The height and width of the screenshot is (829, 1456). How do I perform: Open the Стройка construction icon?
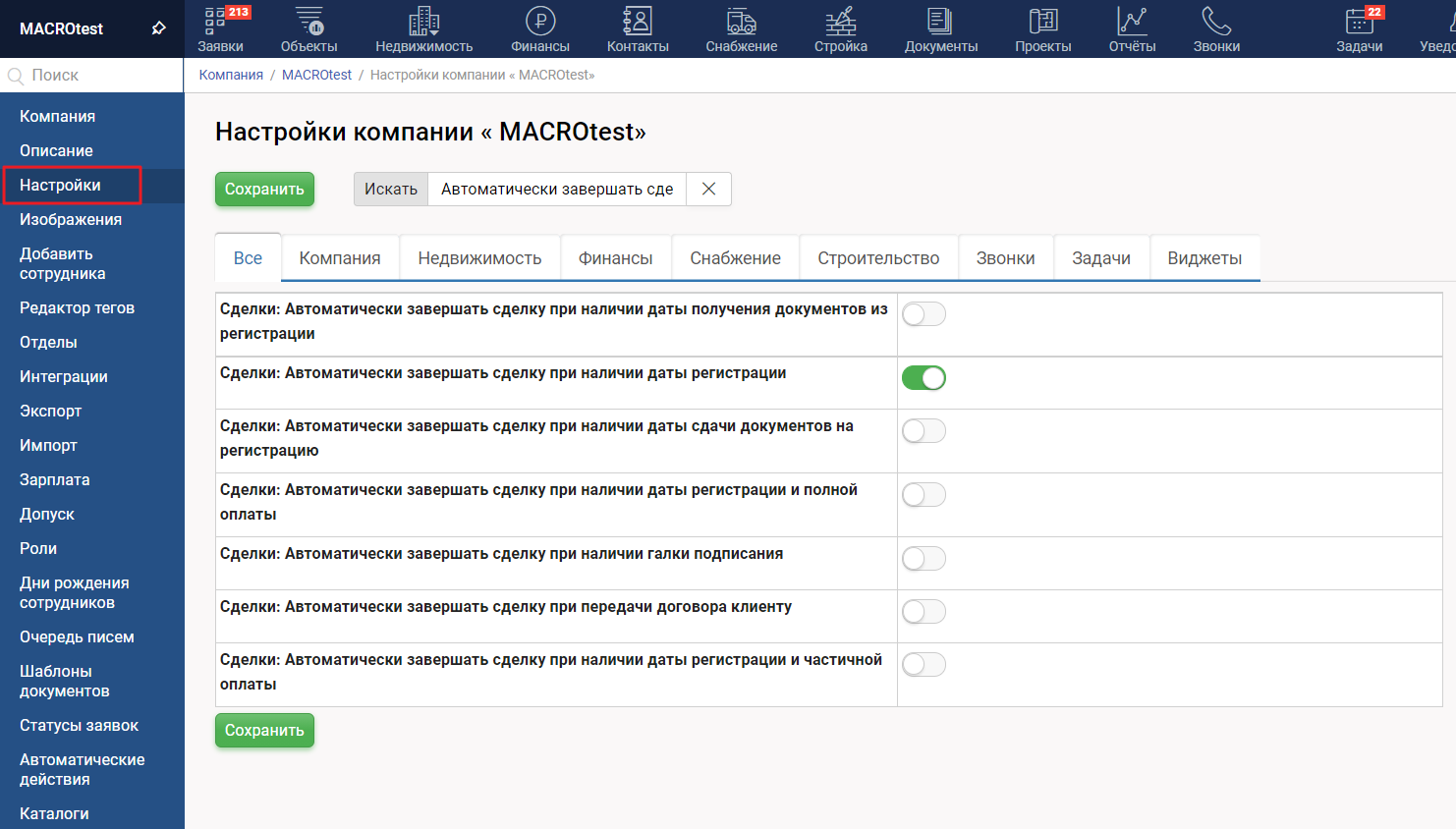coord(841,21)
